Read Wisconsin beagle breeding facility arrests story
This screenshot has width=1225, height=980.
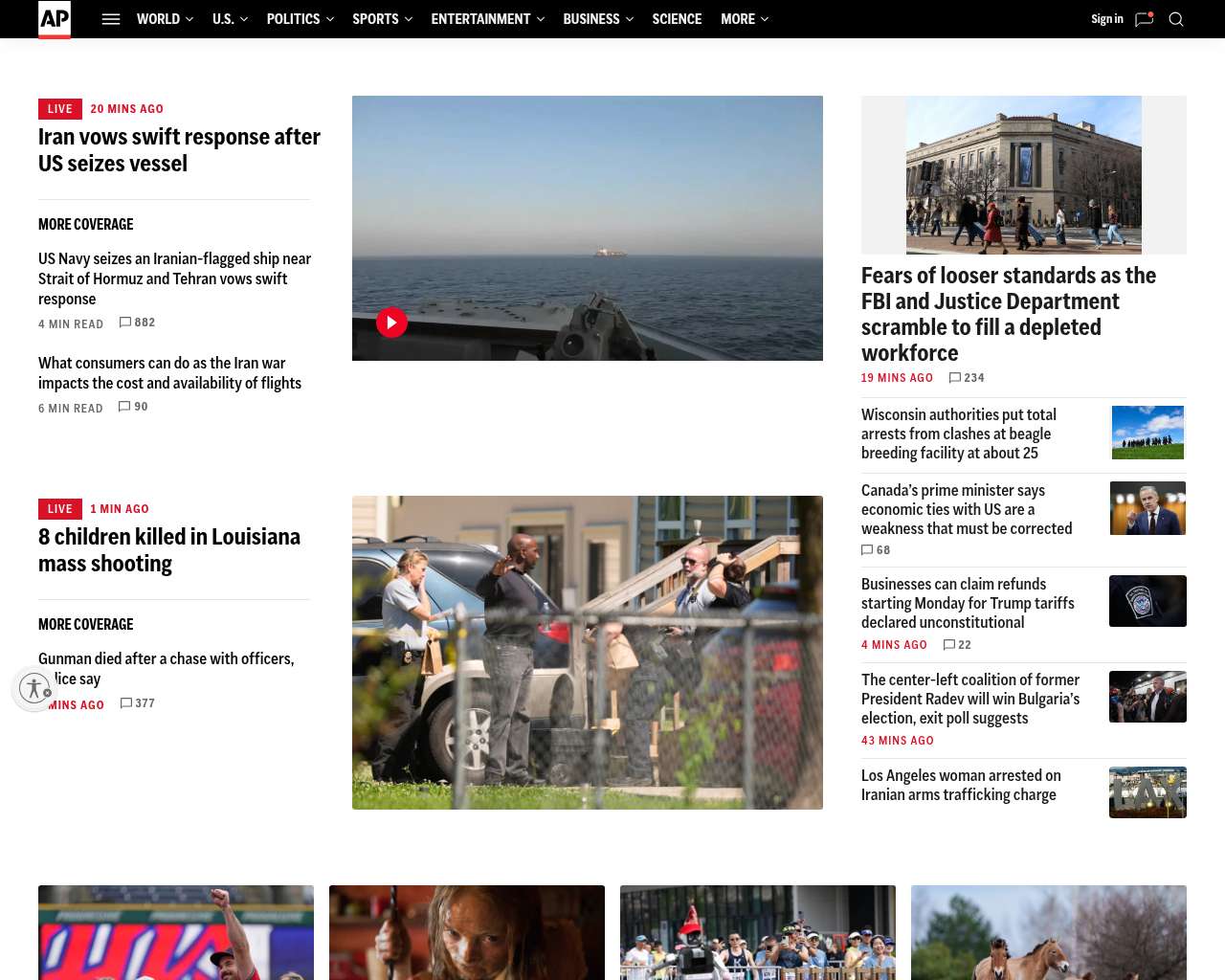(x=959, y=434)
